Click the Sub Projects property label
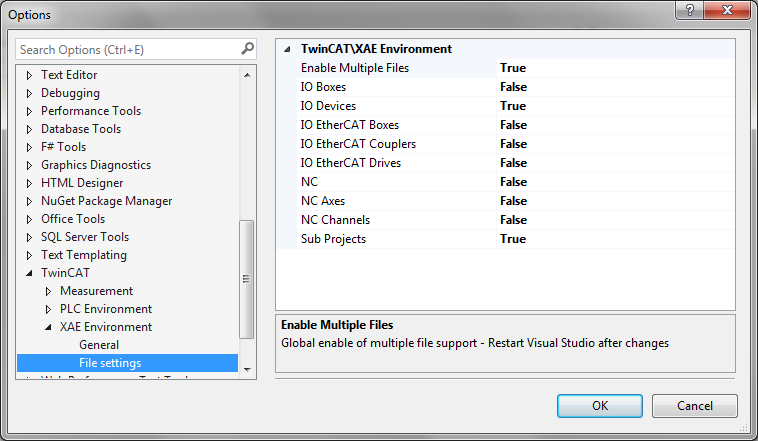 click(x=334, y=239)
